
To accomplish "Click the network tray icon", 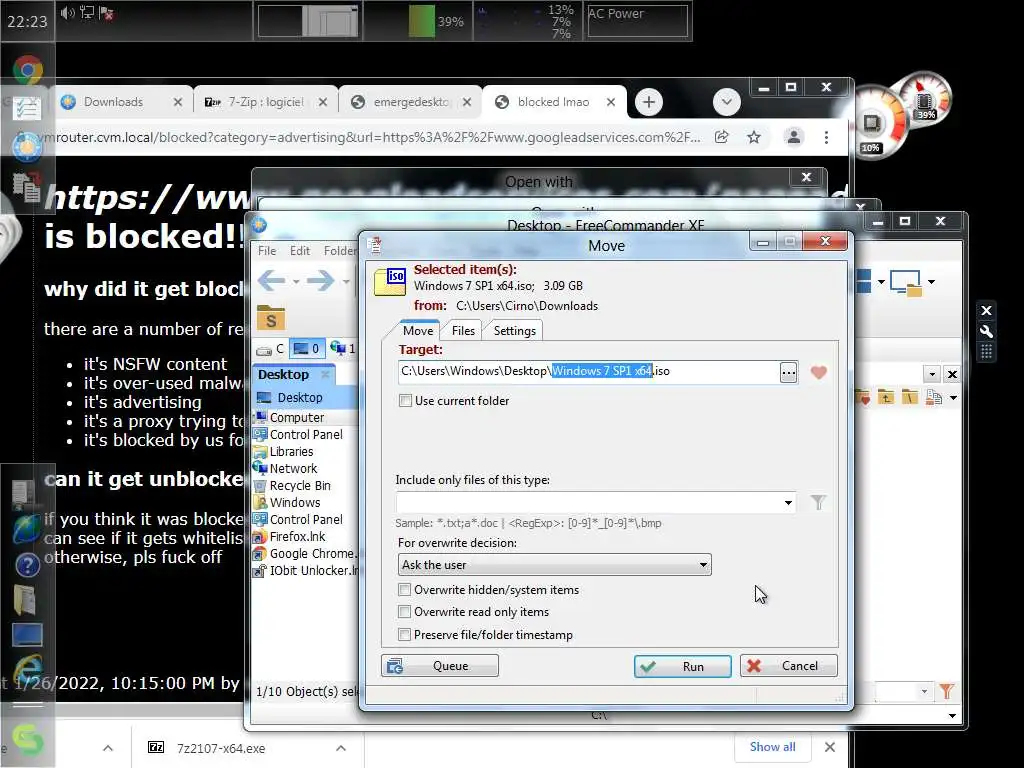I will (x=87, y=12).
